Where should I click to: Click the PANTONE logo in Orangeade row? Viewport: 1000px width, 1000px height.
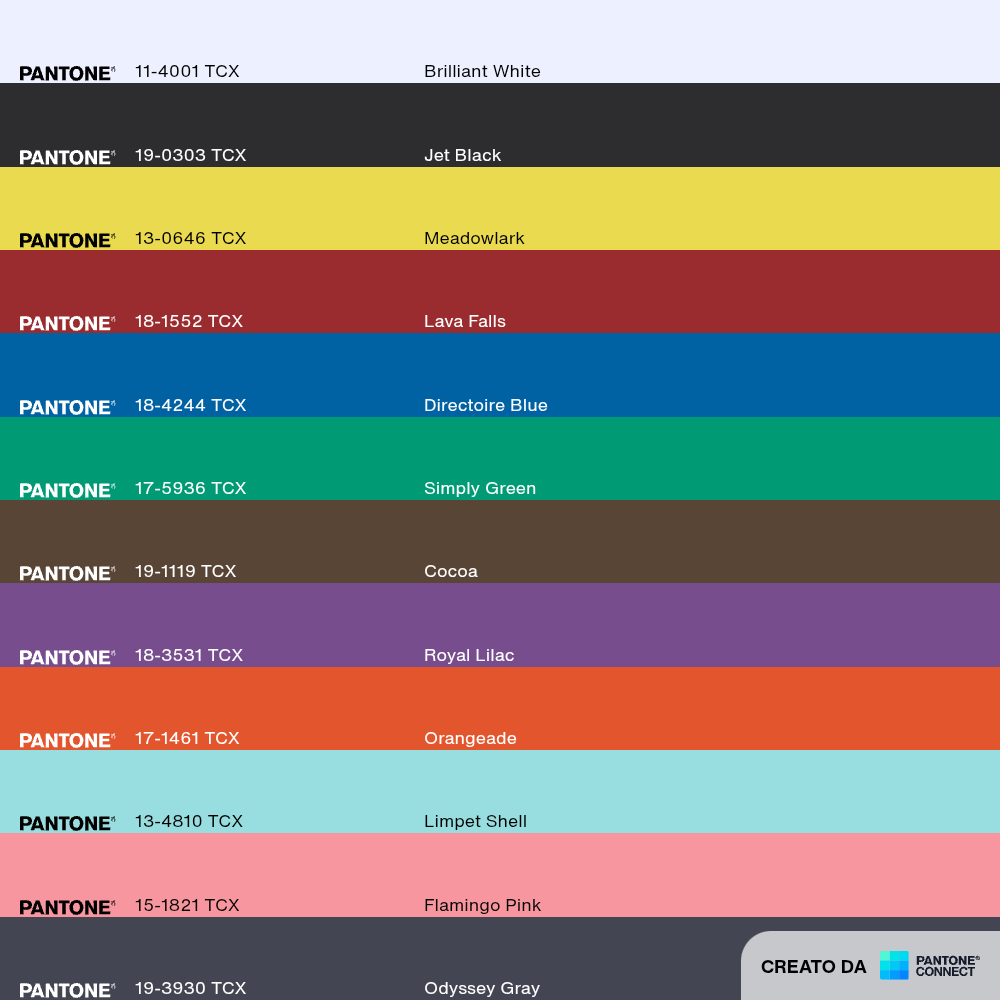pyautogui.click(x=68, y=740)
